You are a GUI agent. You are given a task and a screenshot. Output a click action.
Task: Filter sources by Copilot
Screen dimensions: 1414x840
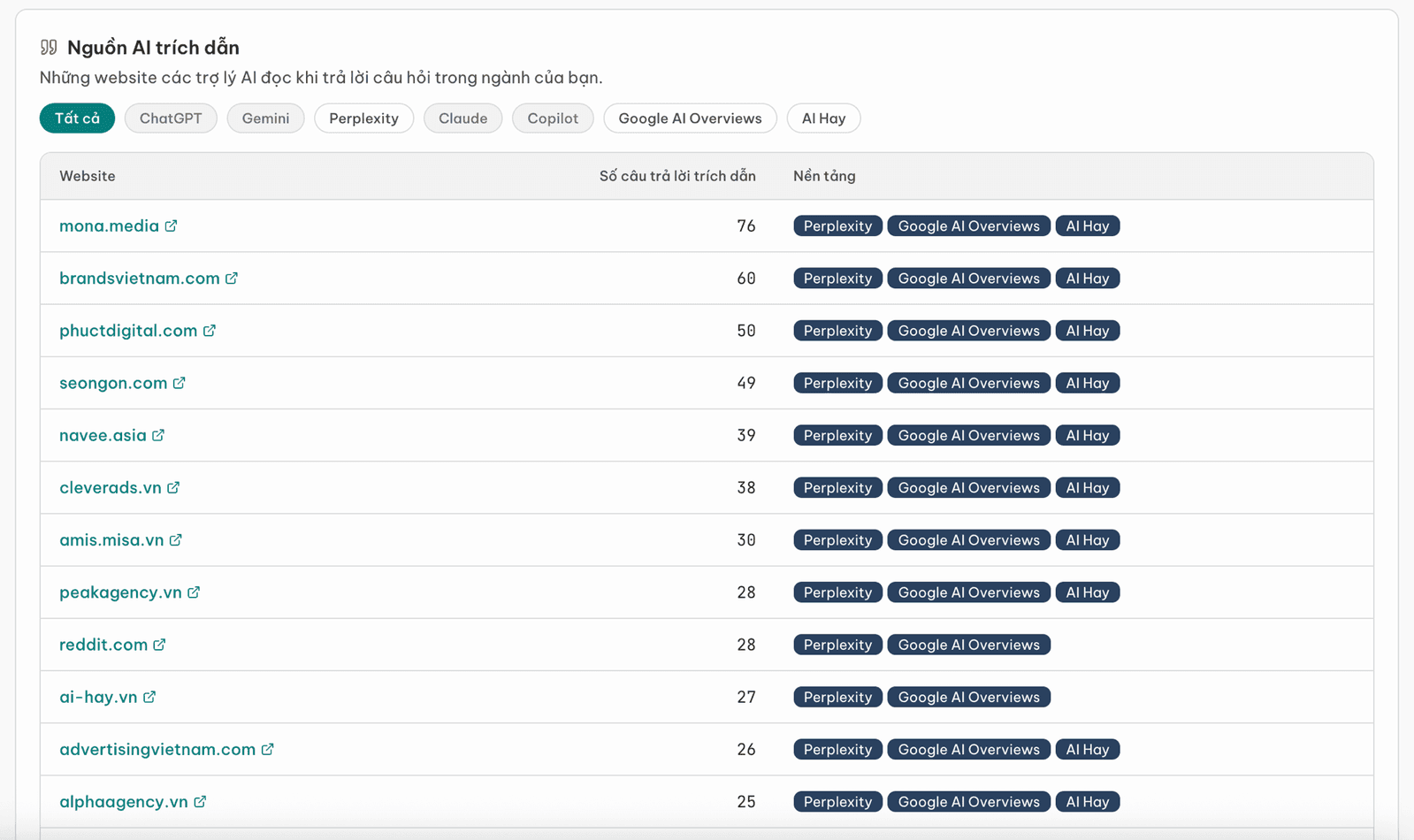553,118
